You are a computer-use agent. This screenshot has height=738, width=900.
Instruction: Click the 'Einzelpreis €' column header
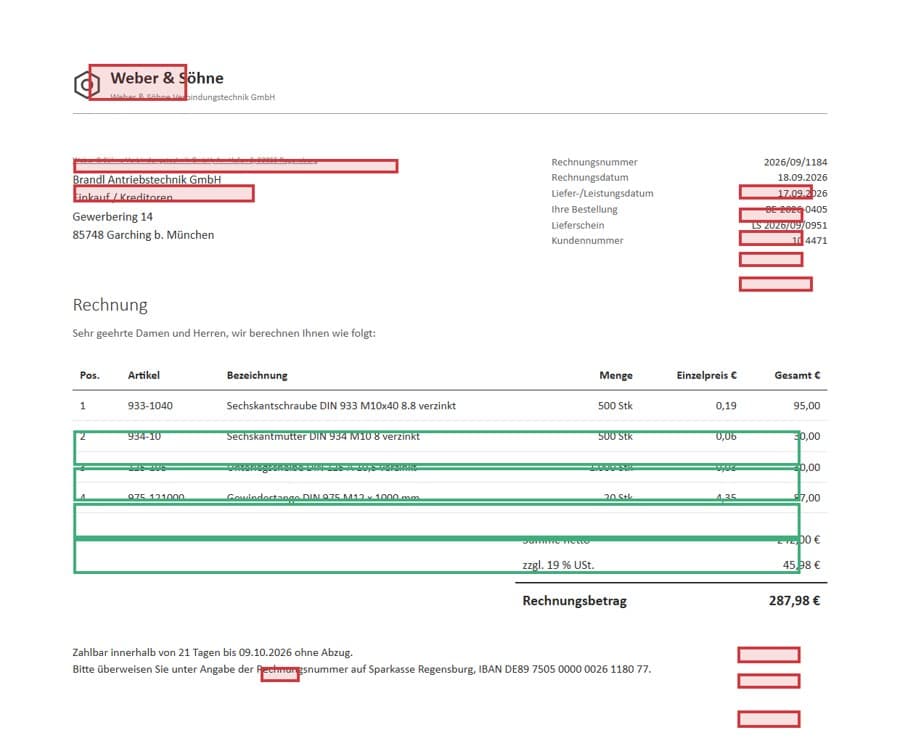(x=706, y=375)
